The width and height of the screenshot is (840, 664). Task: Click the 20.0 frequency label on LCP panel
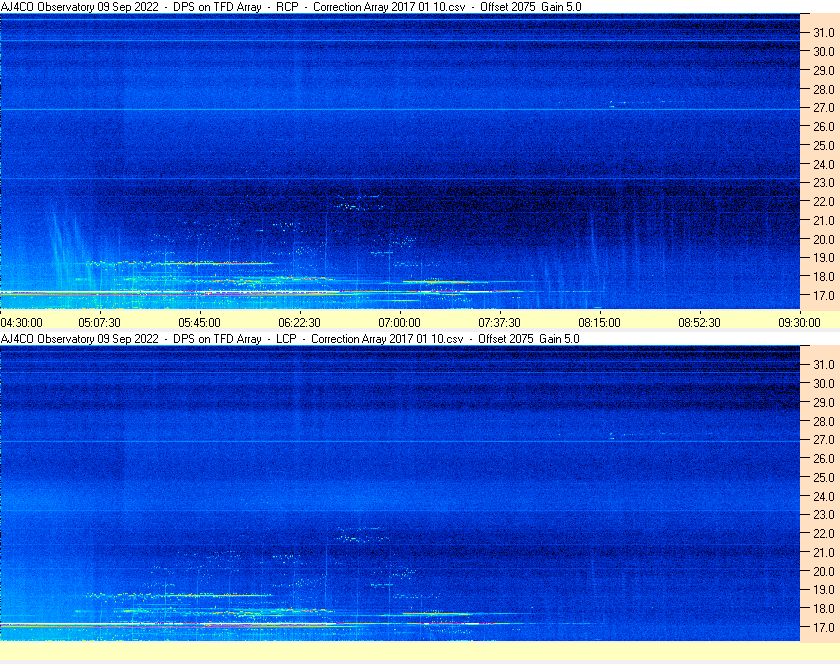click(x=824, y=571)
